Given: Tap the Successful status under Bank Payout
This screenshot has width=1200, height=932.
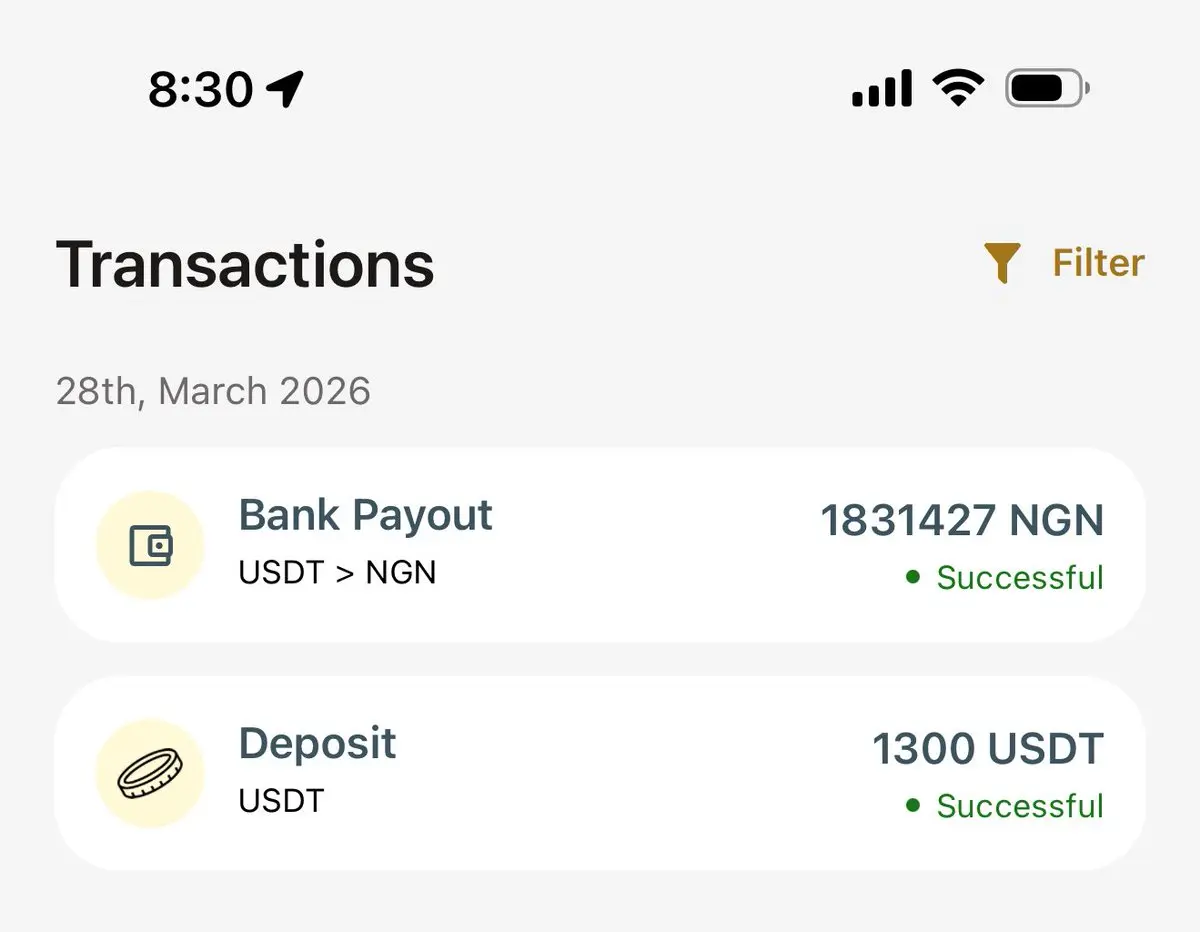Looking at the screenshot, I should (x=1019, y=578).
